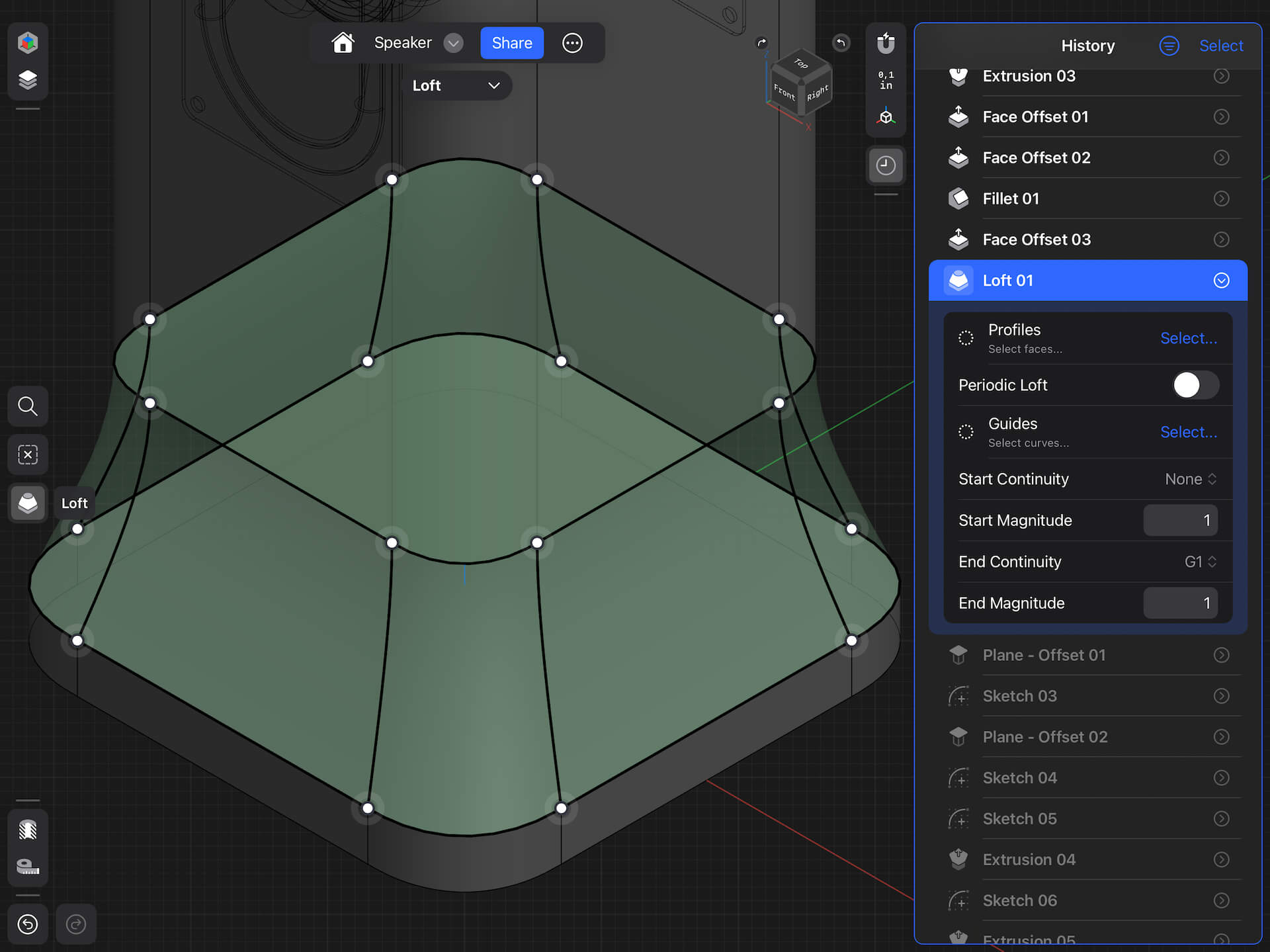The image size is (1270, 952).
Task: Click the blue Share button
Action: 512,43
